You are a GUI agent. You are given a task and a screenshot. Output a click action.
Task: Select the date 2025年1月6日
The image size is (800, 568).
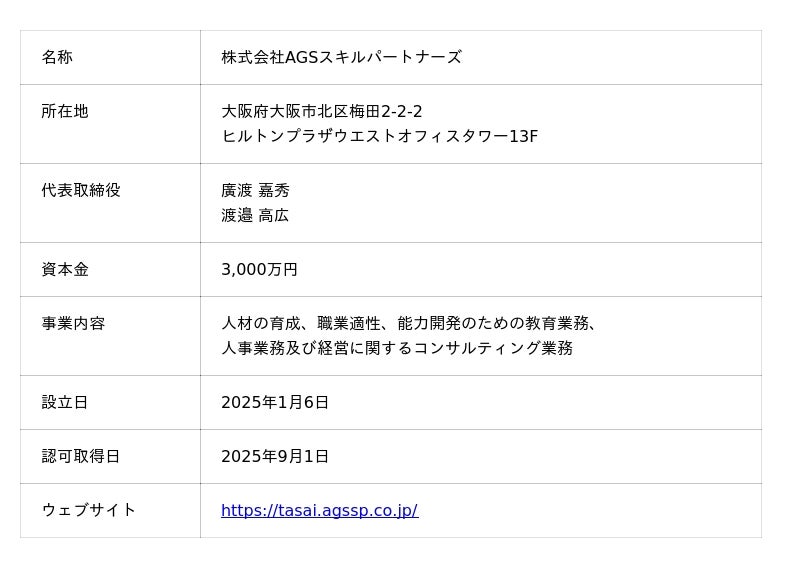pyautogui.click(x=275, y=402)
